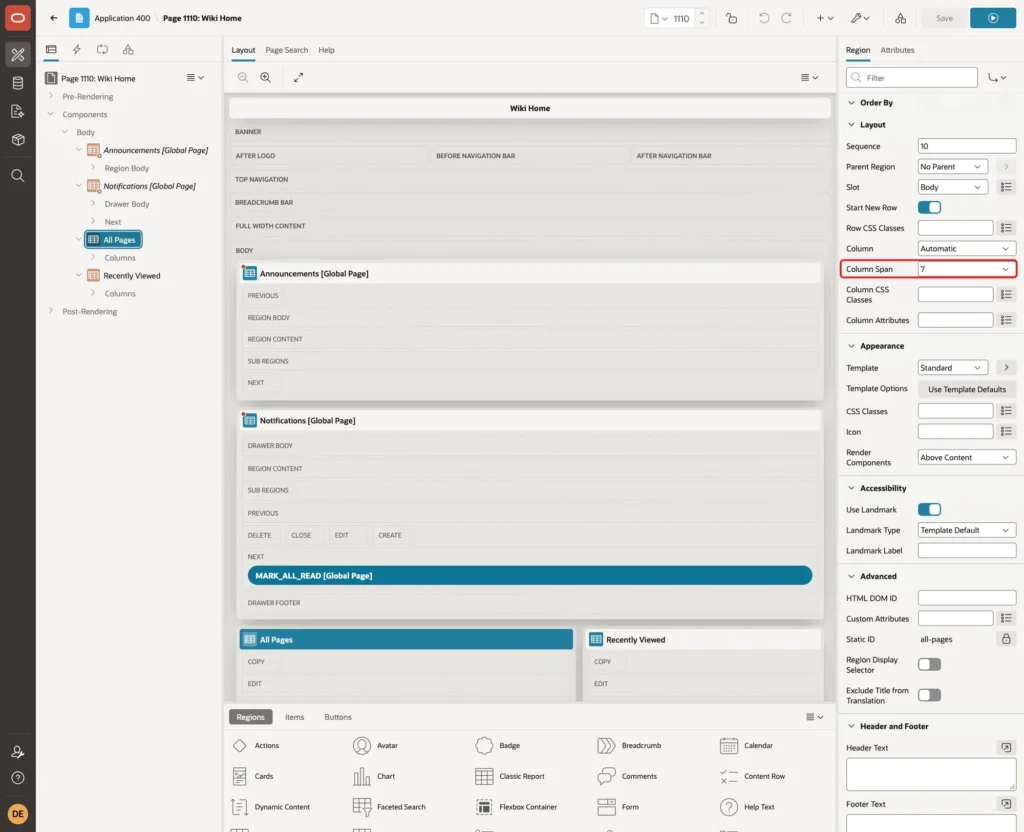Open the Landmark Type dropdown
The width and height of the screenshot is (1024, 832).
[967, 530]
